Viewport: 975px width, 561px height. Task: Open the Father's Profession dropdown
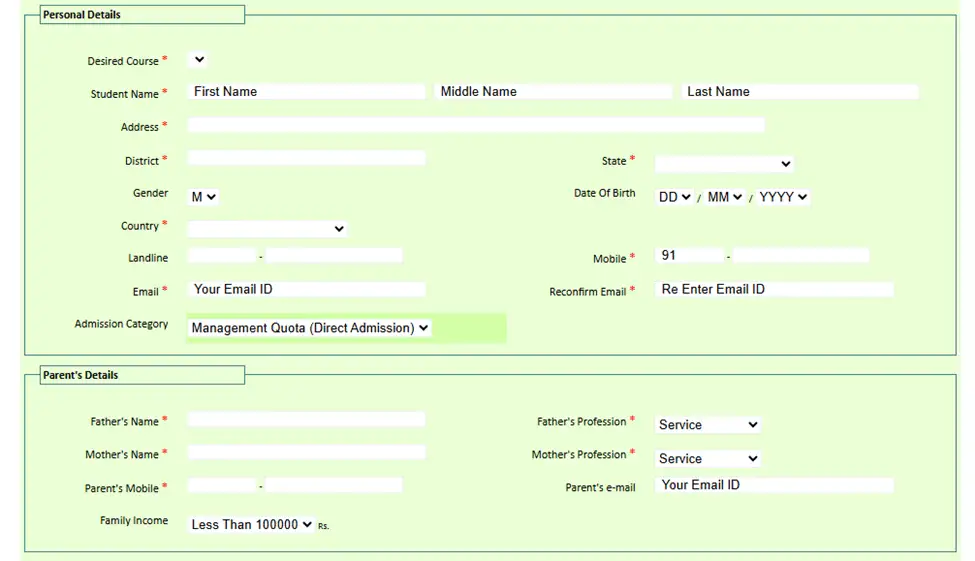pos(708,424)
